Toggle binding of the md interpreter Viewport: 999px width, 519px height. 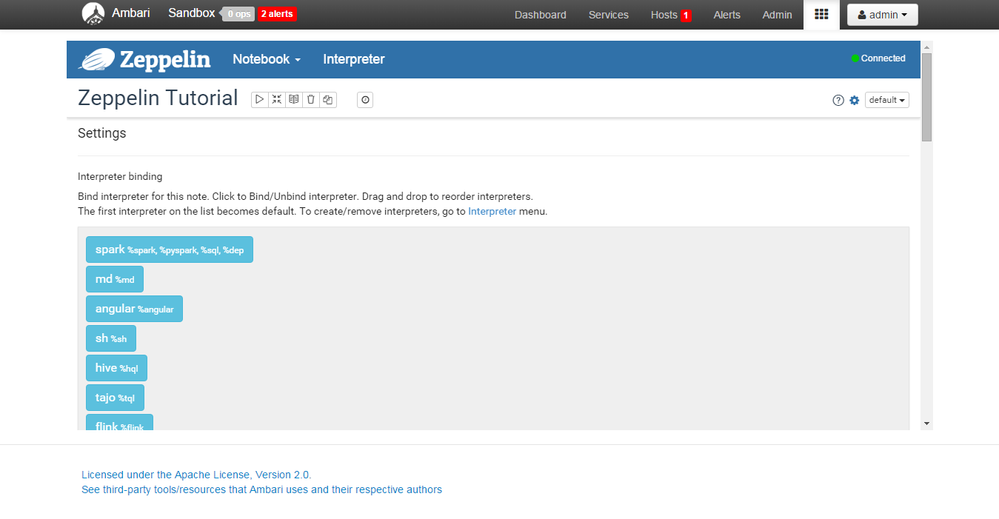coord(115,279)
